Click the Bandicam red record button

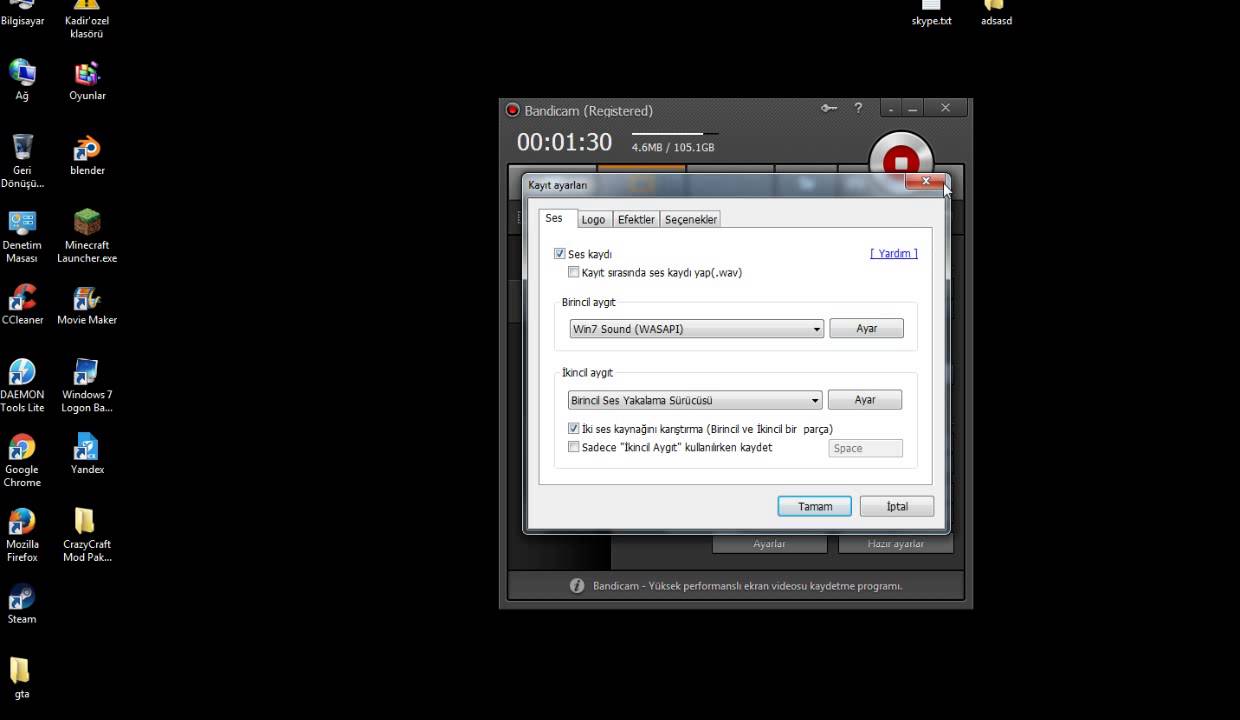coord(901,160)
